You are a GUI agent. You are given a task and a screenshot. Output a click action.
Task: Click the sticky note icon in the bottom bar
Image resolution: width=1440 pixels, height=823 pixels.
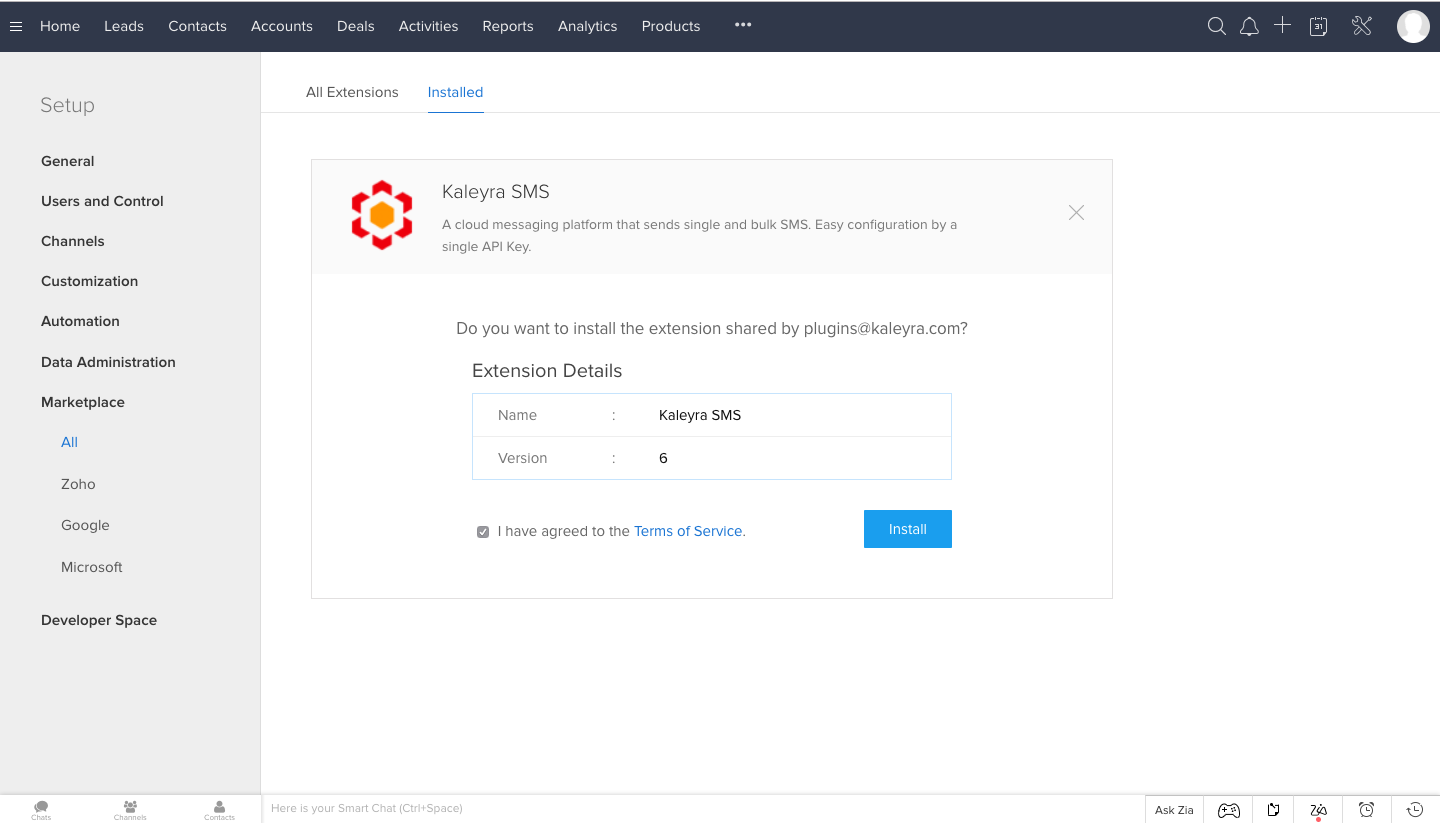[1273, 810]
